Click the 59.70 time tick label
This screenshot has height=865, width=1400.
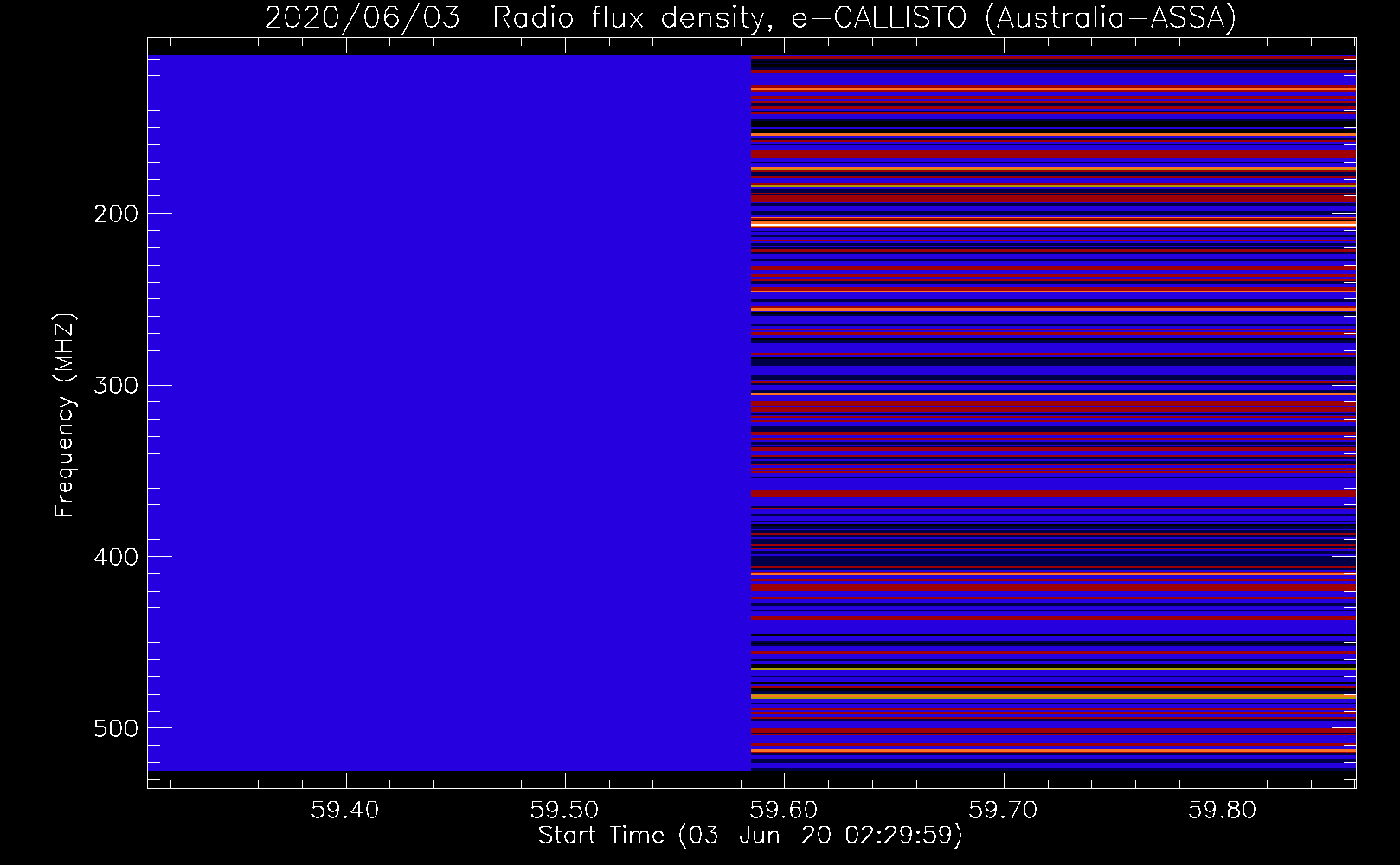point(1004,811)
